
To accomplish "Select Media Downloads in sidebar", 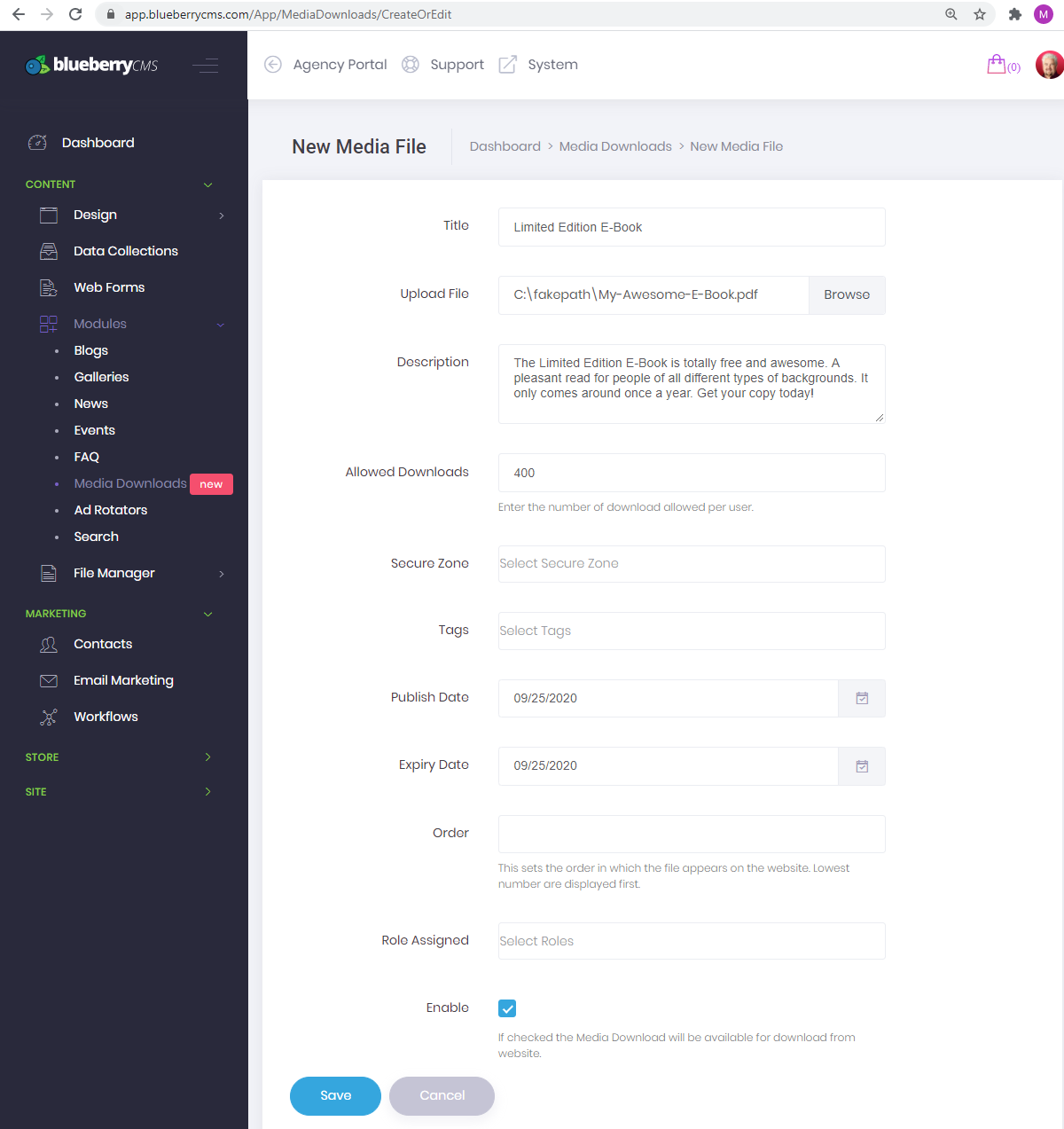I will coord(130,484).
